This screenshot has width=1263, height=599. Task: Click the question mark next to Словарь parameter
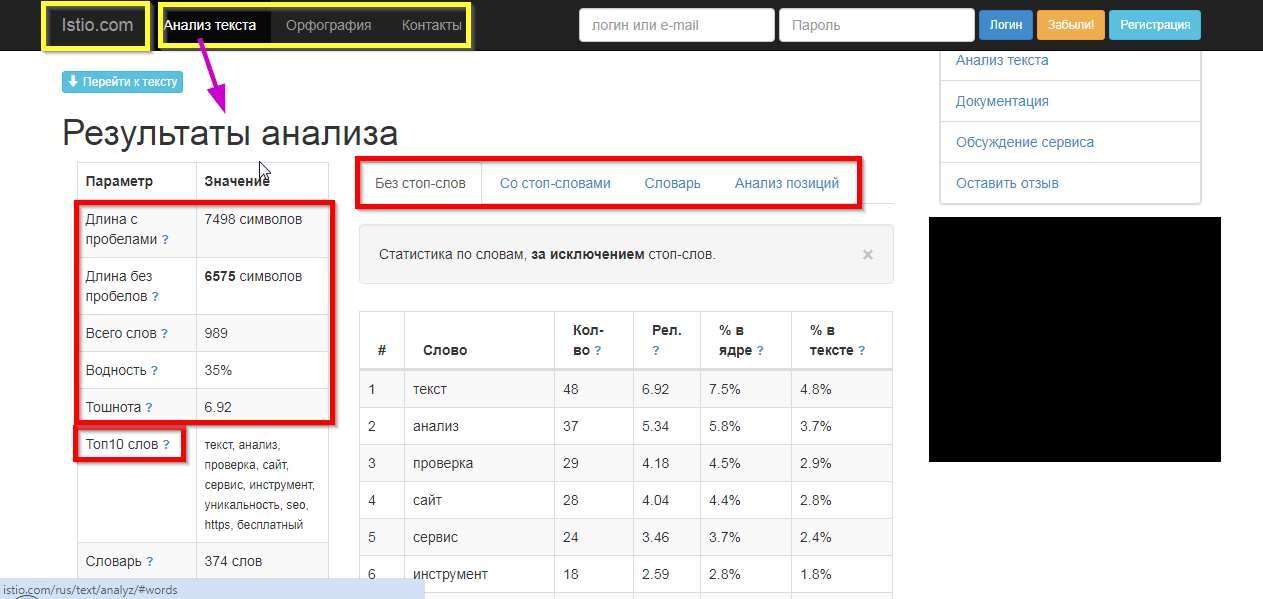pyautogui.click(x=149, y=562)
